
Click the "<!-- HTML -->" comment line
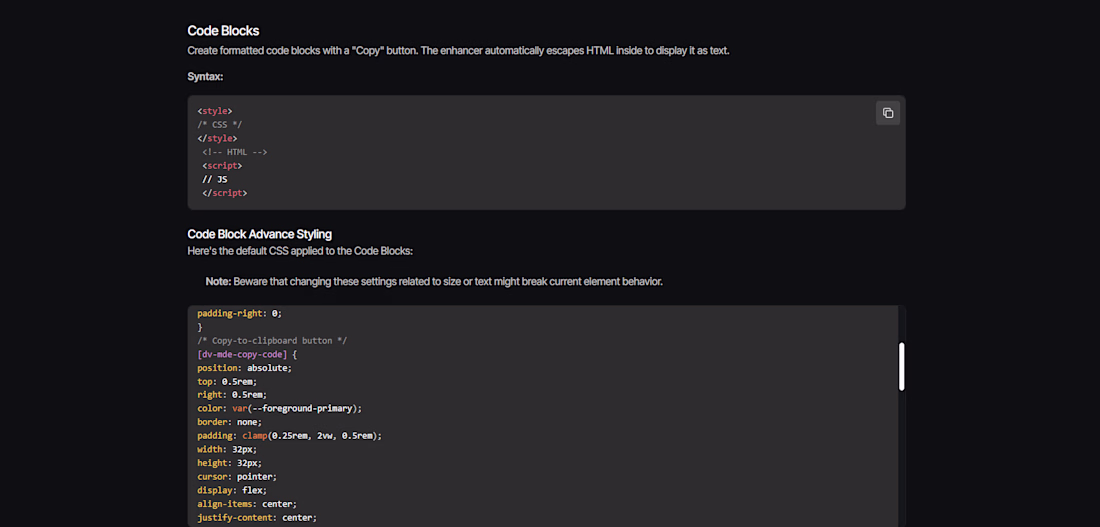click(x=234, y=152)
